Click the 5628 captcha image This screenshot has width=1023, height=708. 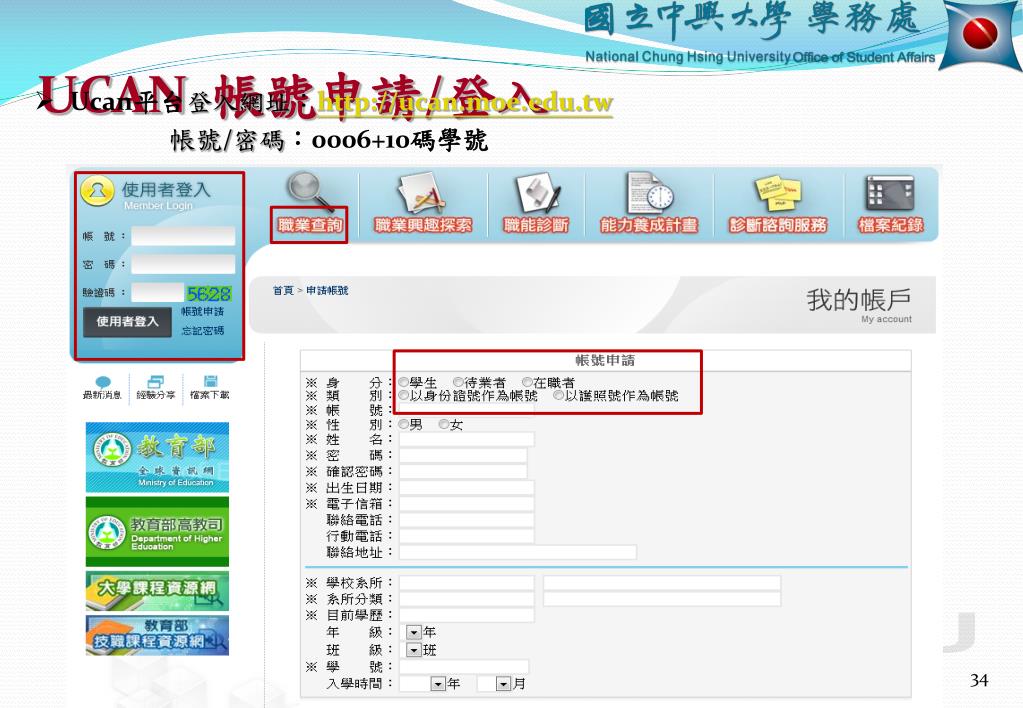209,293
